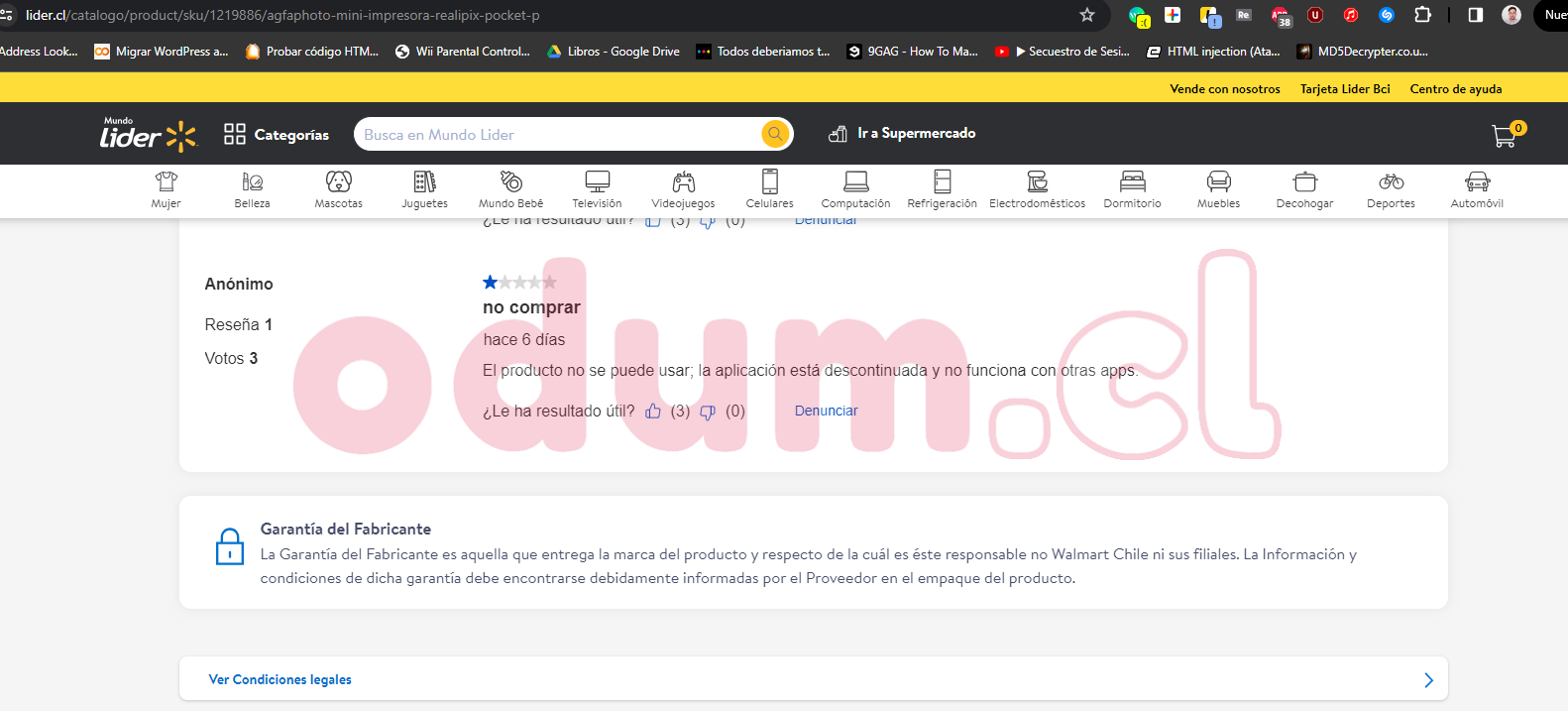Image resolution: width=1568 pixels, height=711 pixels.
Task: Open the Videojuegos category icon
Action: click(x=683, y=182)
